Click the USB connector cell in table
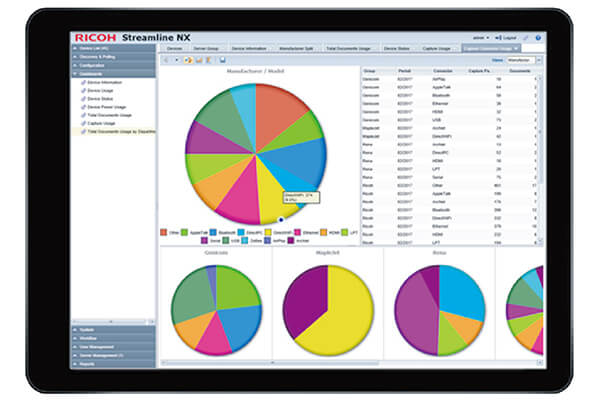The height and width of the screenshot is (400, 600). coord(437,120)
